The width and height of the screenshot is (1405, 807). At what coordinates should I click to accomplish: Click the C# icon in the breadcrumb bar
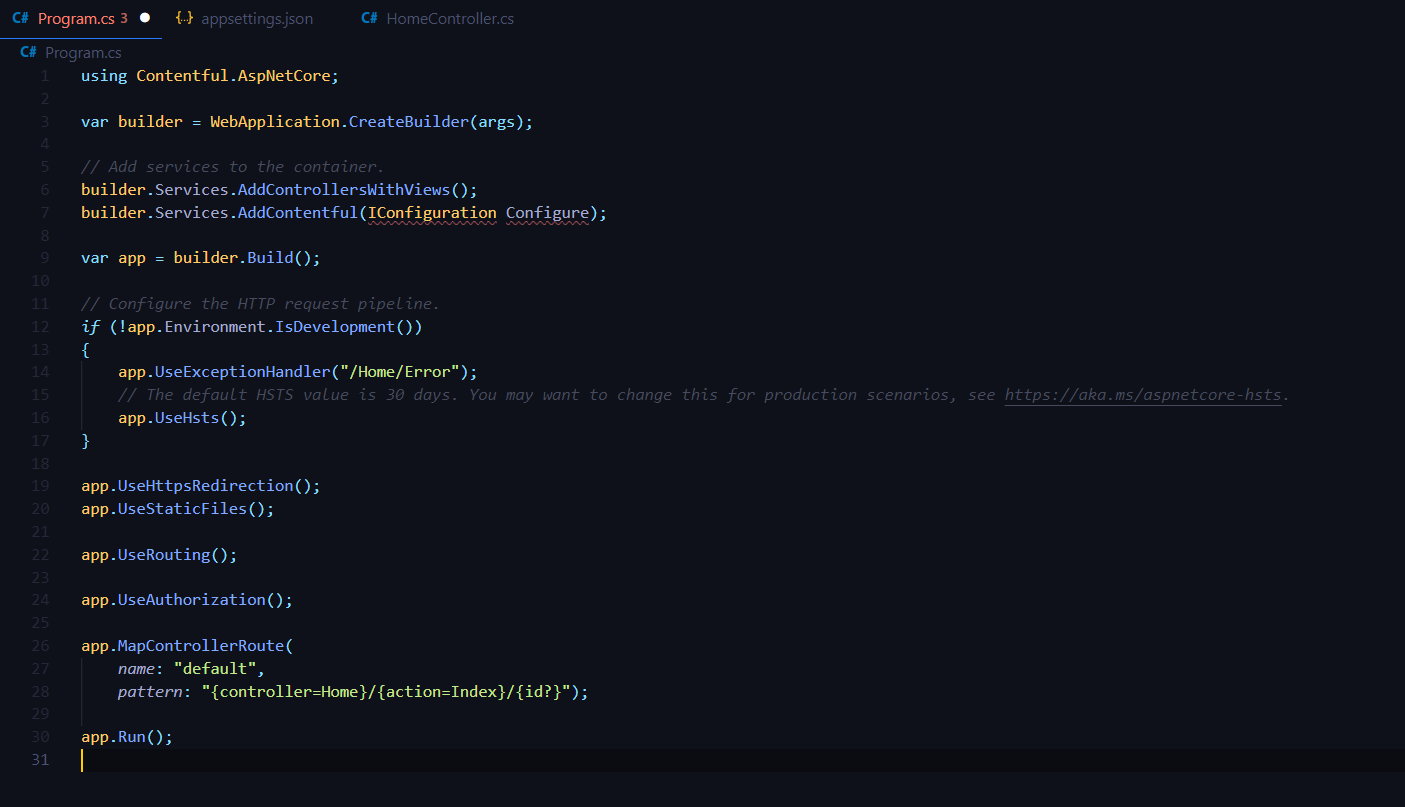[x=28, y=53]
